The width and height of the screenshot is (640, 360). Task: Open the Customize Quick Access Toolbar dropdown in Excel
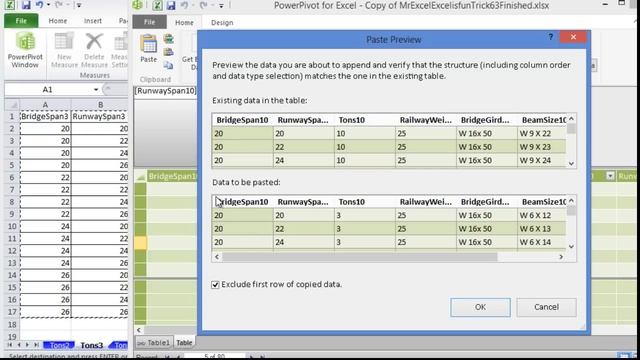pyautogui.click(x=79, y=5)
